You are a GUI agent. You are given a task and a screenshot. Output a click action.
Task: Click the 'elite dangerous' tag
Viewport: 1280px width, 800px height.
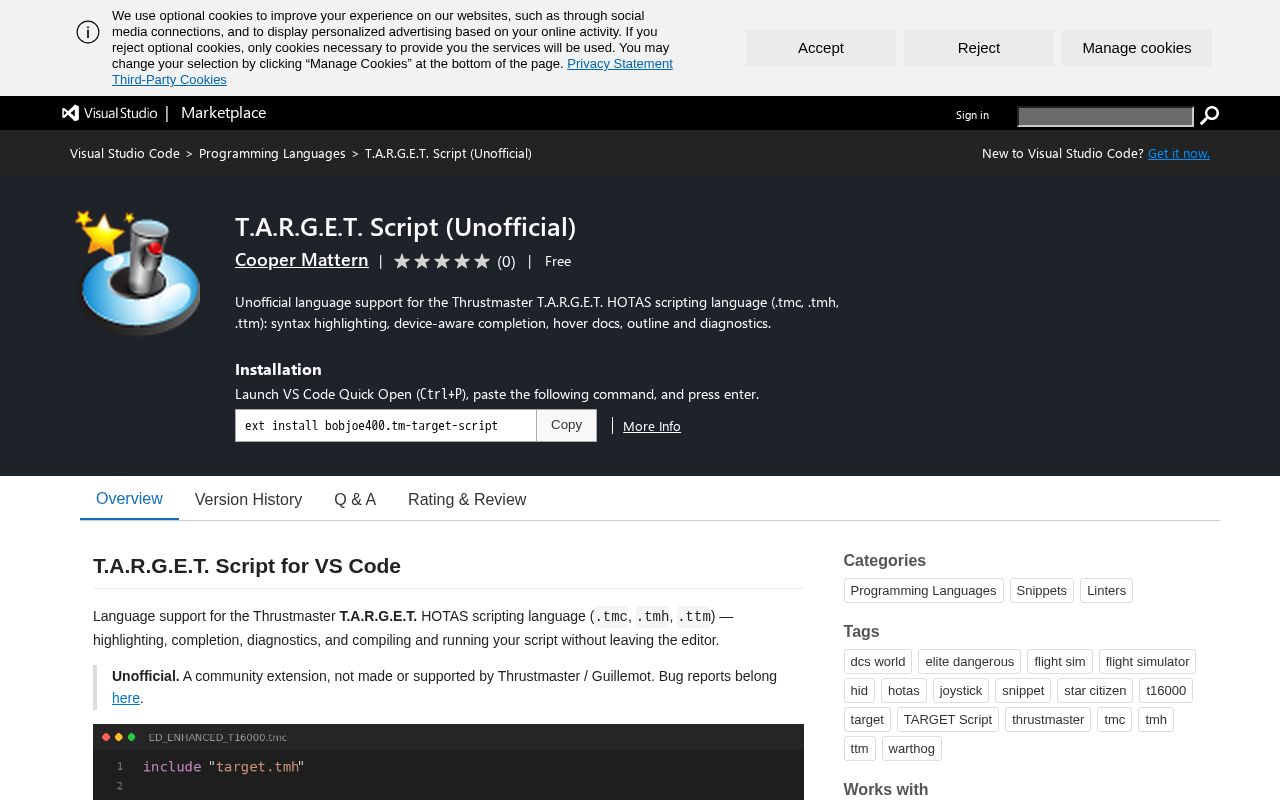(x=970, y=662)
